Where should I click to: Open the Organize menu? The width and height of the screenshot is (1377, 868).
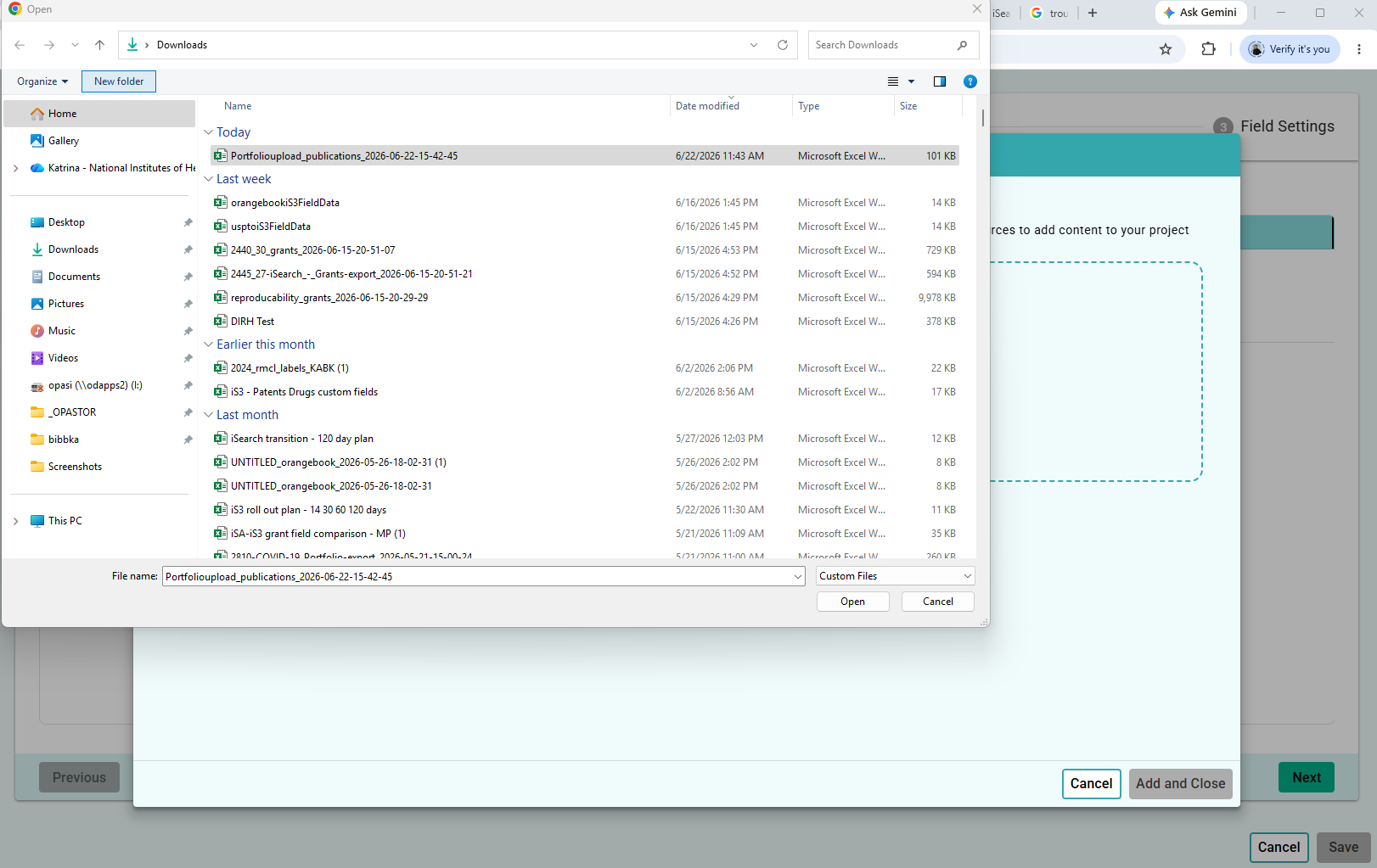pyautogui.click(x=42, y=81)
